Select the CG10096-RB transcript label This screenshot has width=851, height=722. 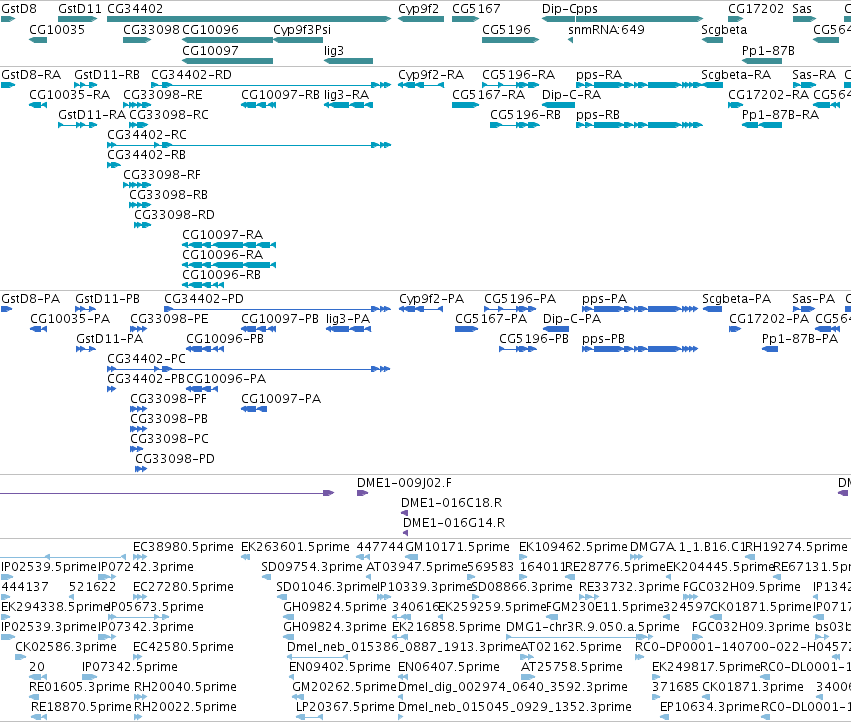point(221,275)
